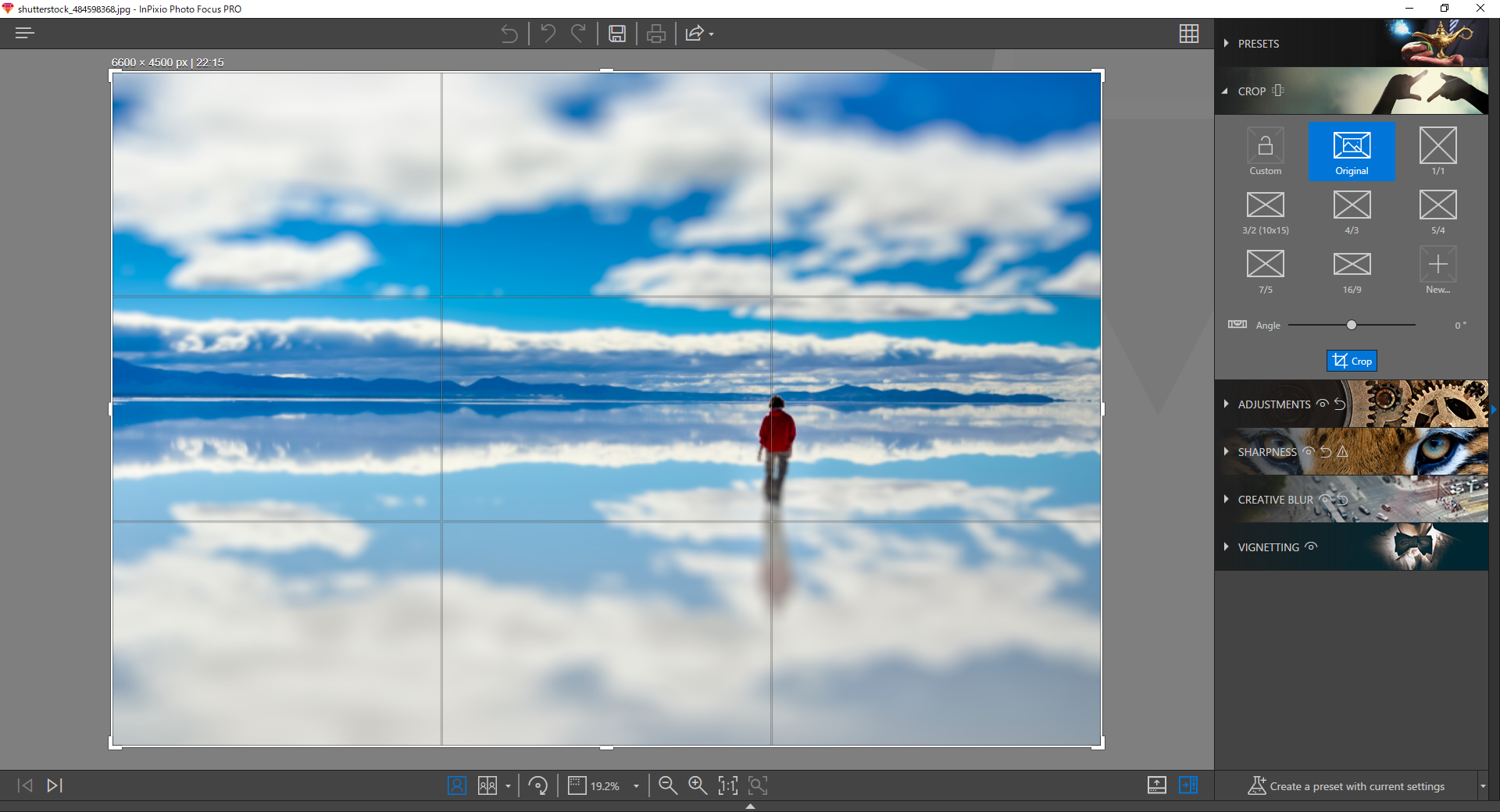This screenshot has width=1500, height=812.
Task: Toggle visibility eye for Adjustments
Action: tap(1323, 404)
